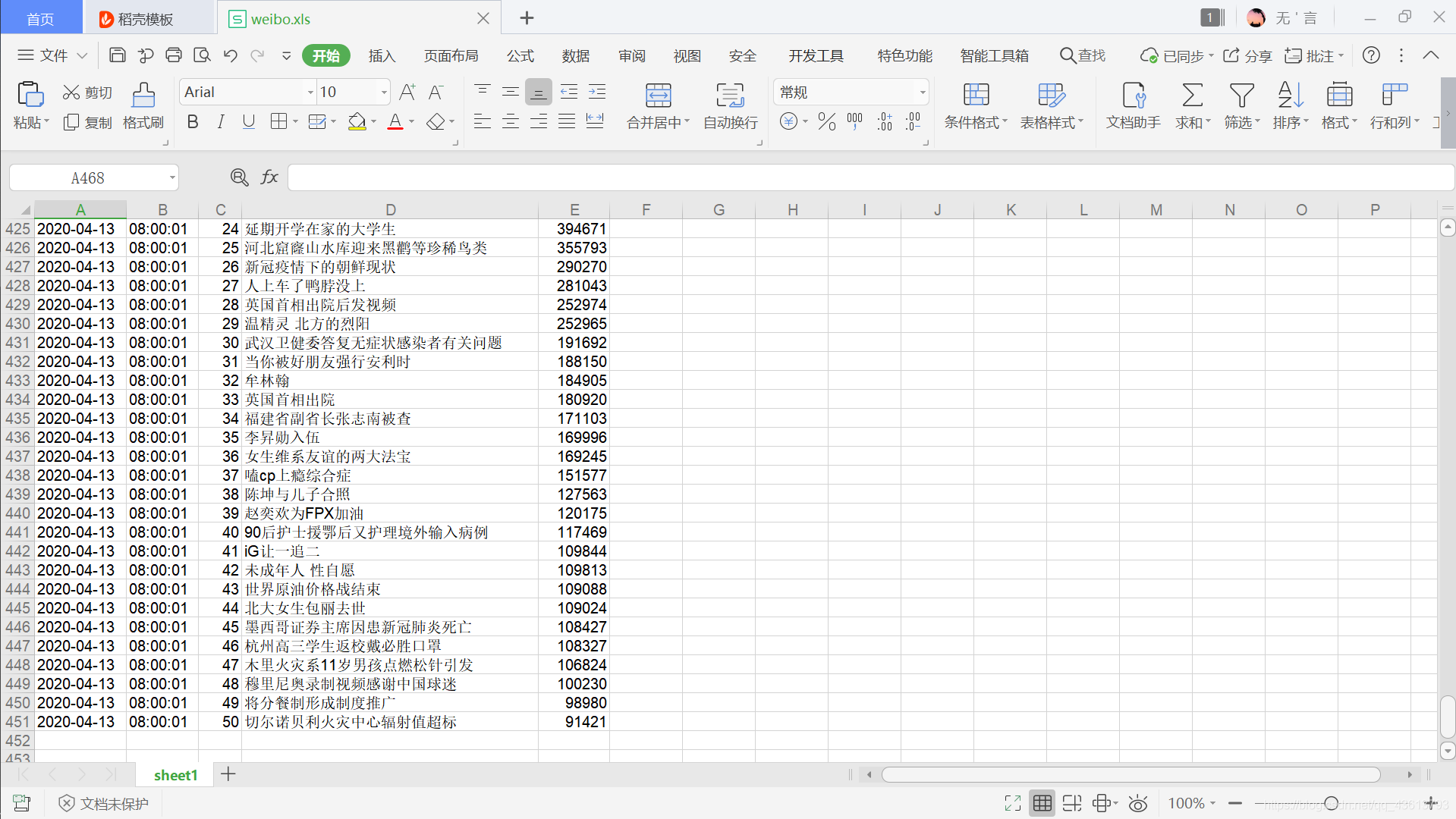This screenshot has height=819, width=1456.
Task: Click document unprotected (文档未保护) status
Action: pyautogui.click(x=104, y=804)
